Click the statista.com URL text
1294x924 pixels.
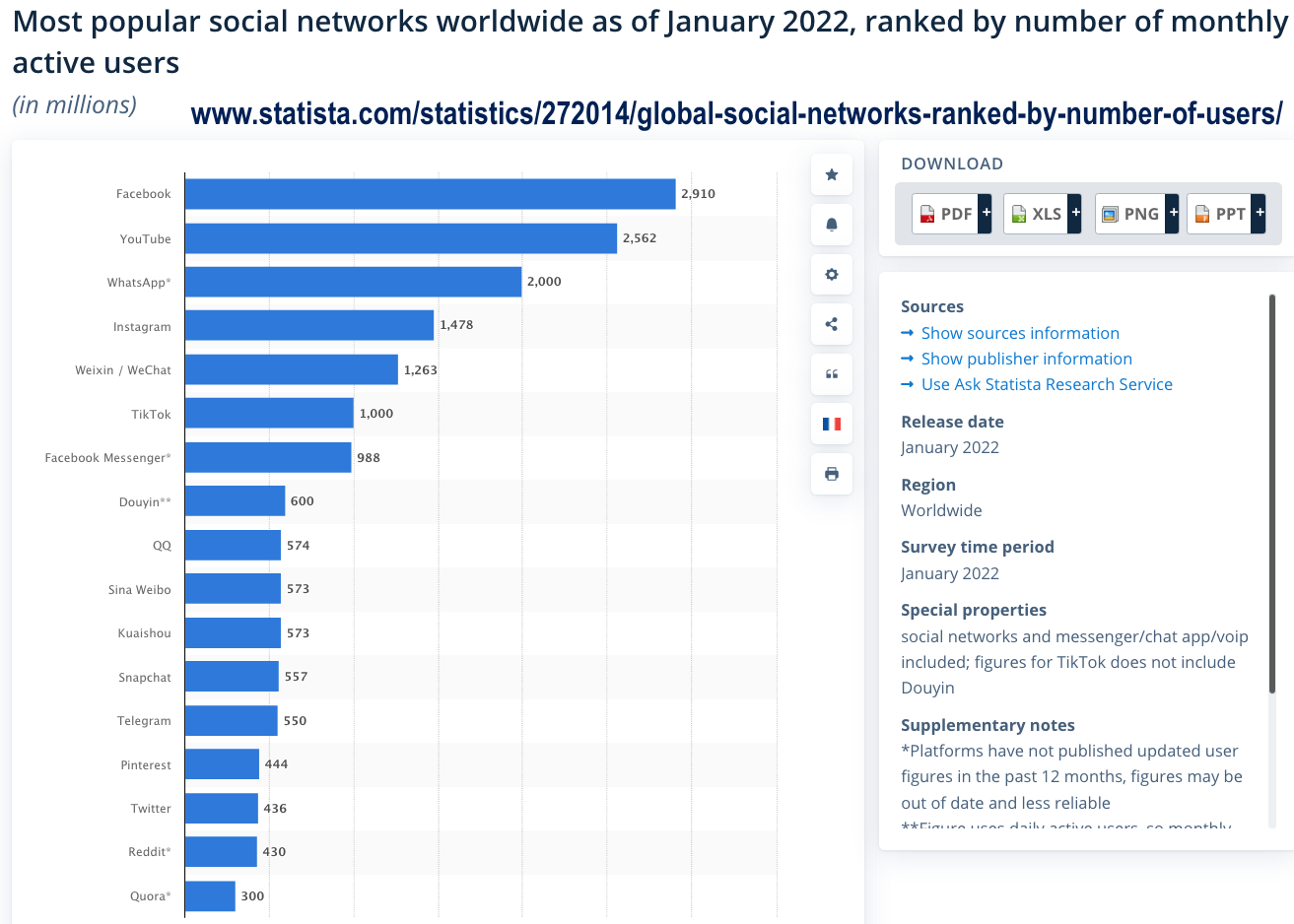point(736,114)
